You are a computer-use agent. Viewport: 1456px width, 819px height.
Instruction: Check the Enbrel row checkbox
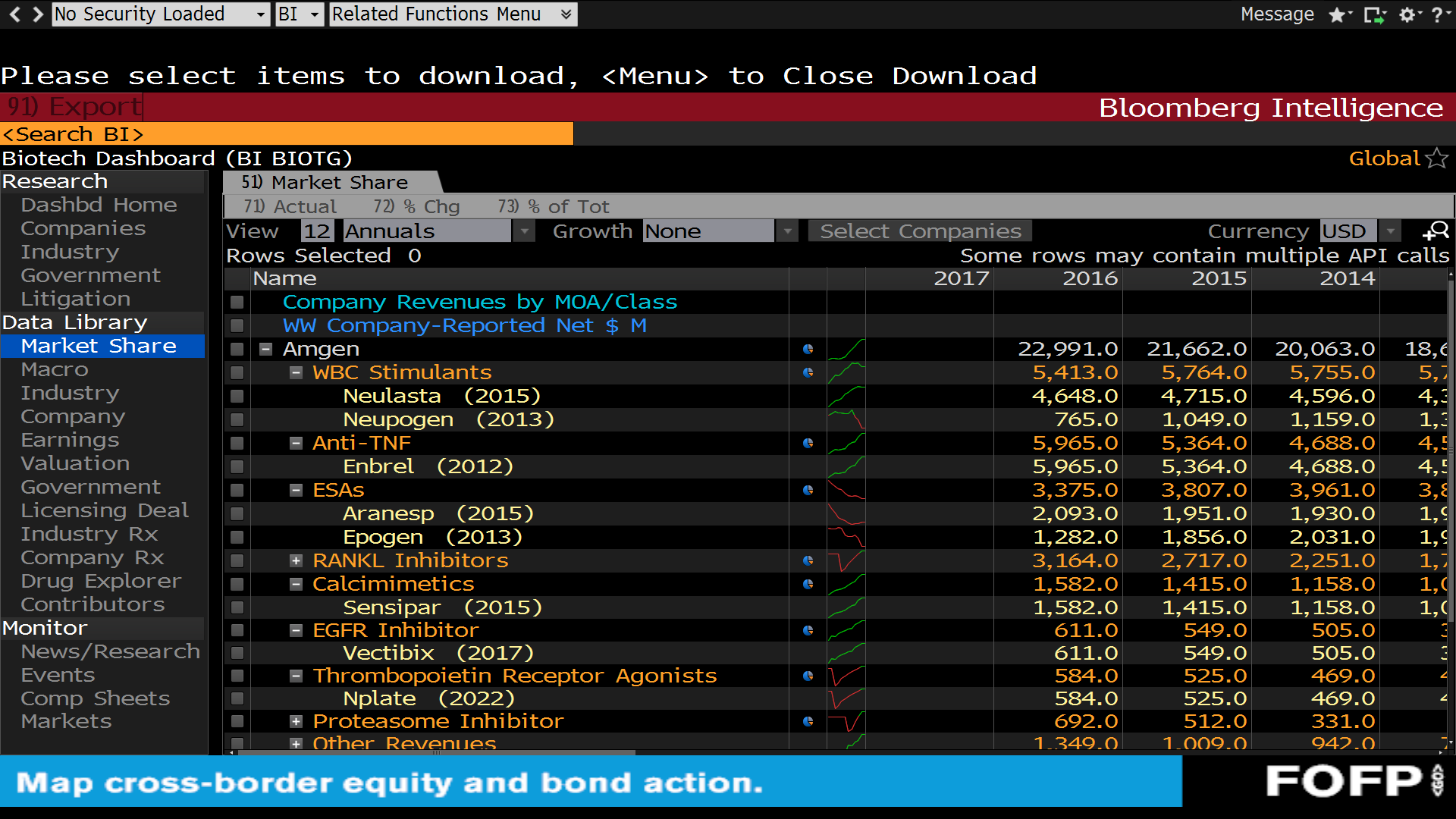(x=237, y=466)
